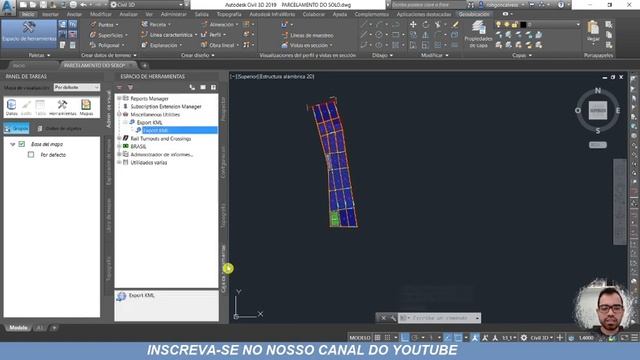This screenshot has width=640, height=360.
Task: Open the Insertar ribbon tab
Action: (51, 14)
